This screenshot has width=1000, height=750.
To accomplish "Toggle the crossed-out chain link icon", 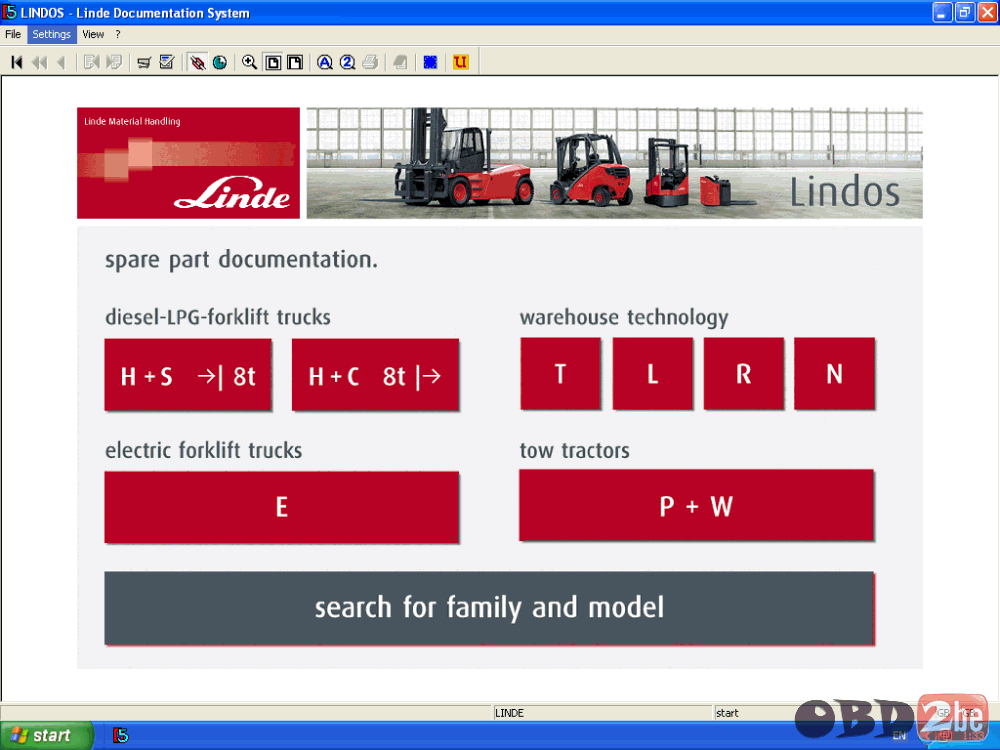I will (198, 62).
